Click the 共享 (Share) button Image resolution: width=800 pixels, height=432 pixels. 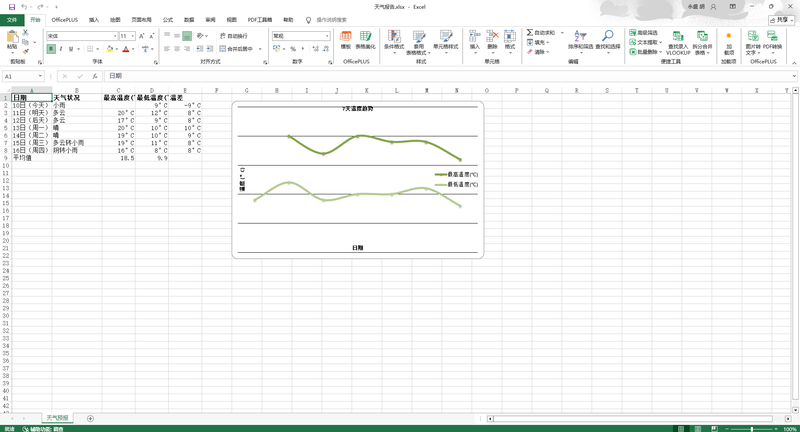tap(780, 19)
